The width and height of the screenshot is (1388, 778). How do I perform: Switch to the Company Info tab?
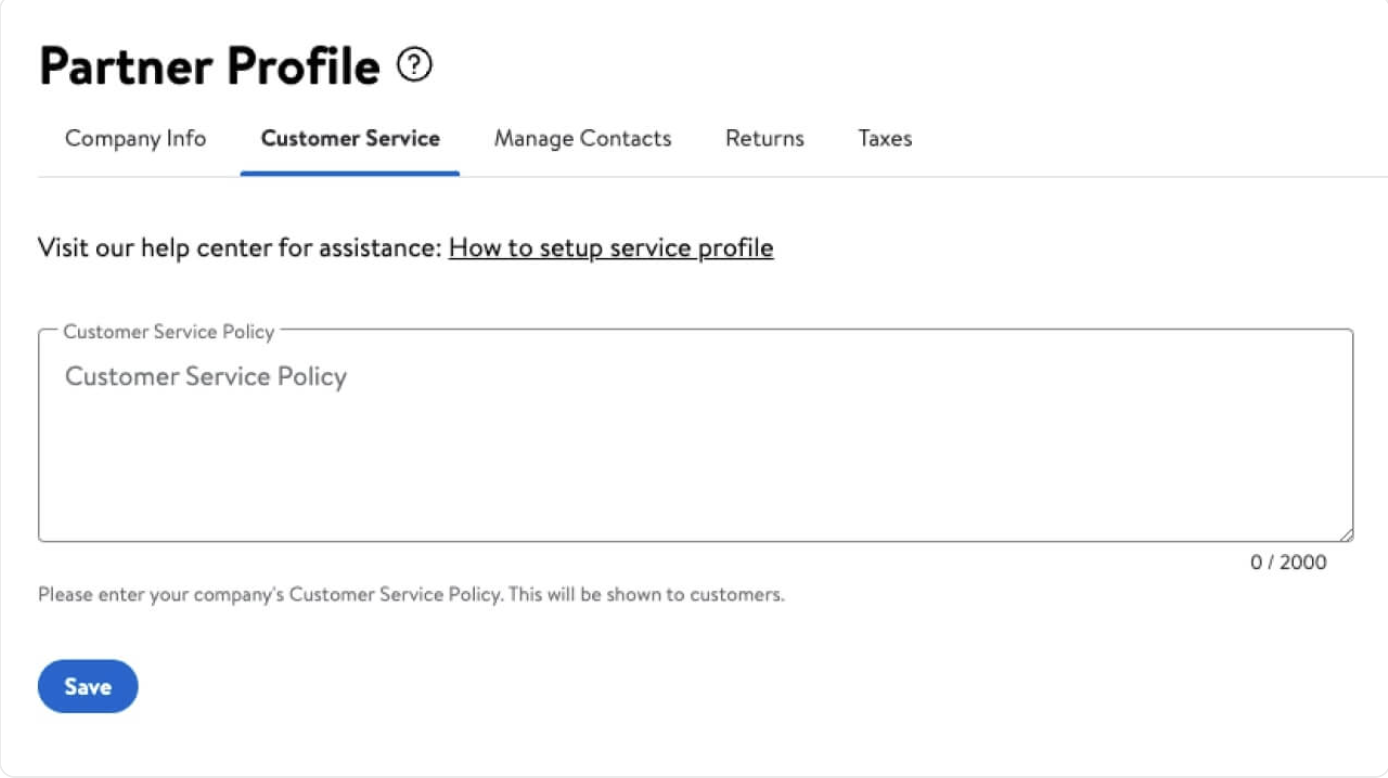(135, 139)
